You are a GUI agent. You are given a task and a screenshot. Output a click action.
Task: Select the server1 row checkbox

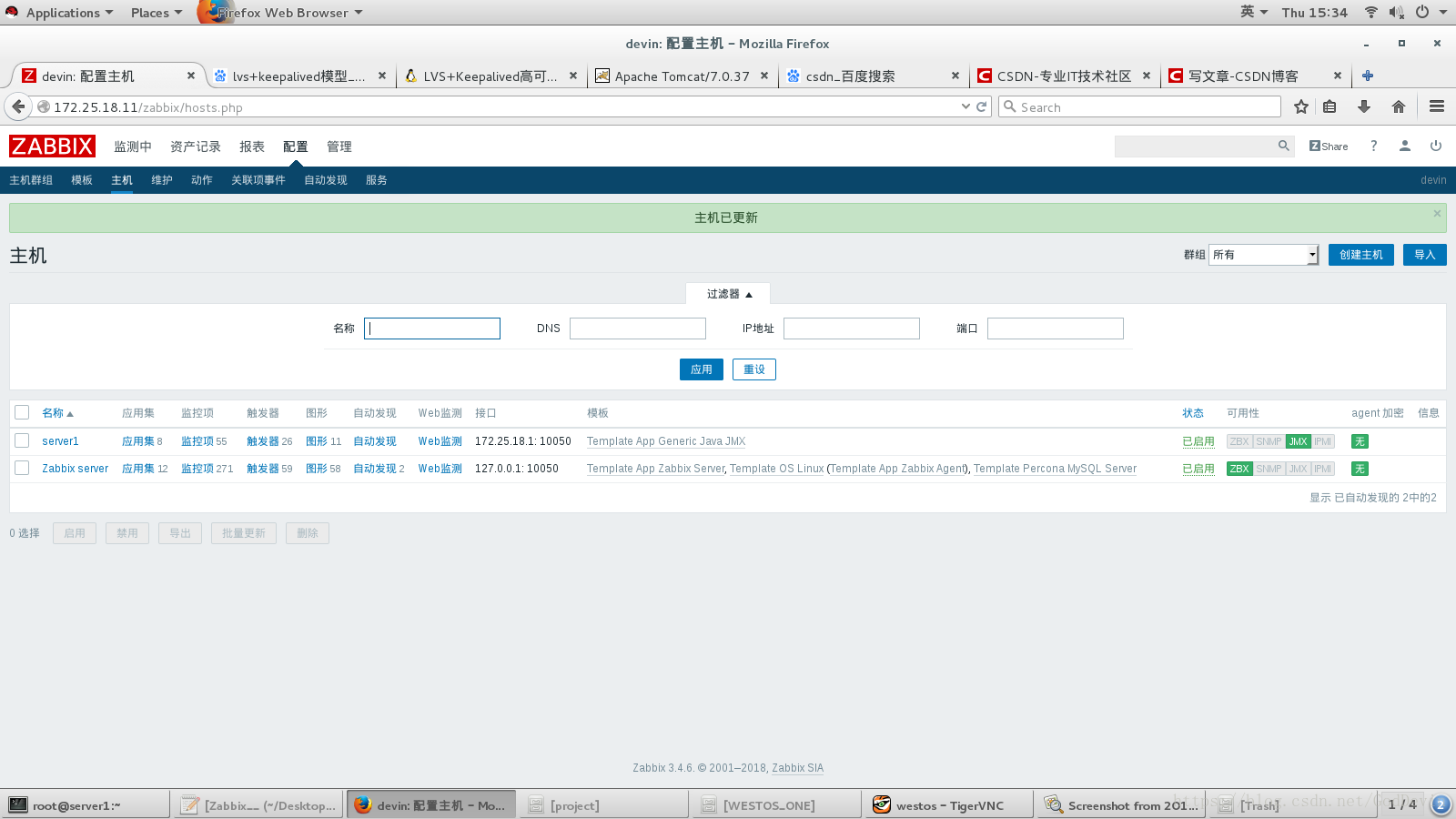coord(22,440)
